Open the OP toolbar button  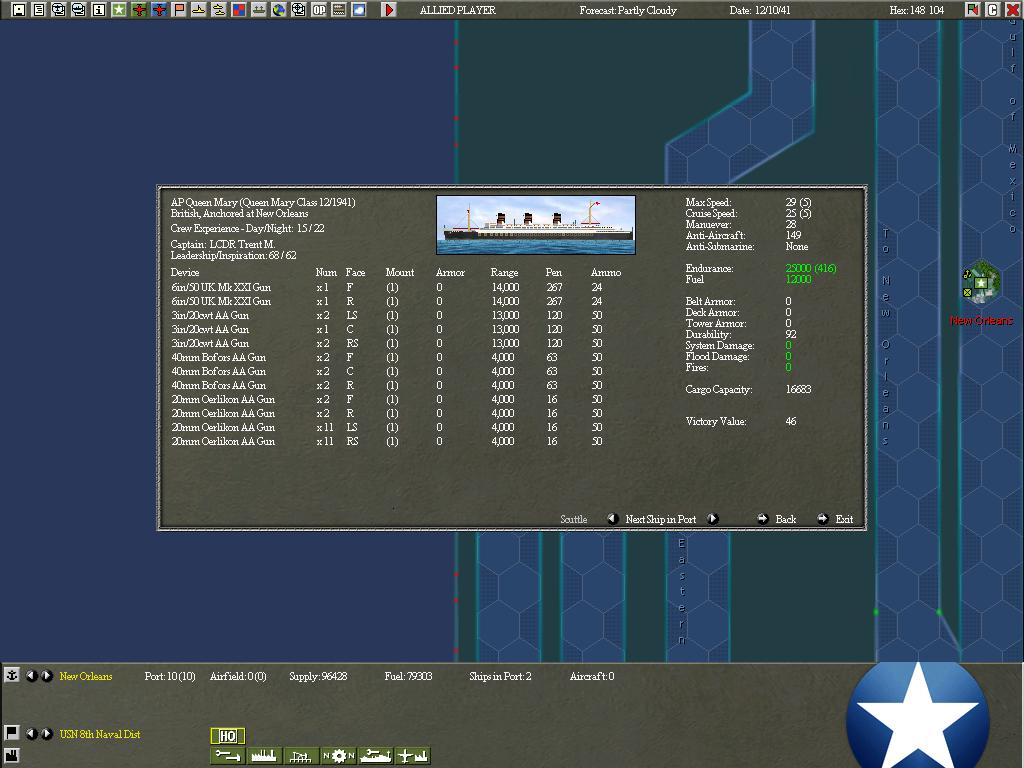point(319,10)
